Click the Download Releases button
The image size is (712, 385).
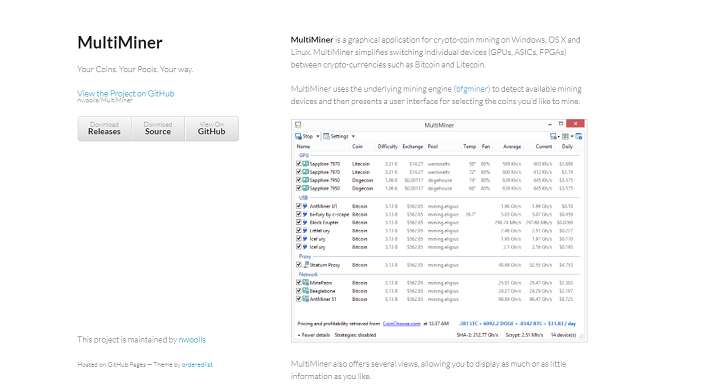point(104,128)
